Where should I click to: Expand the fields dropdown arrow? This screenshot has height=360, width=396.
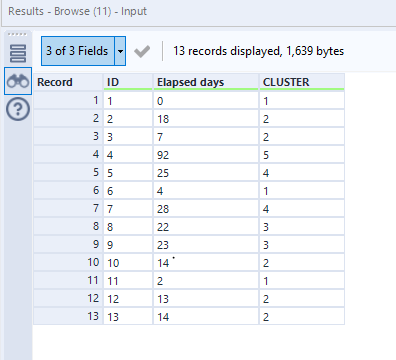120,51
